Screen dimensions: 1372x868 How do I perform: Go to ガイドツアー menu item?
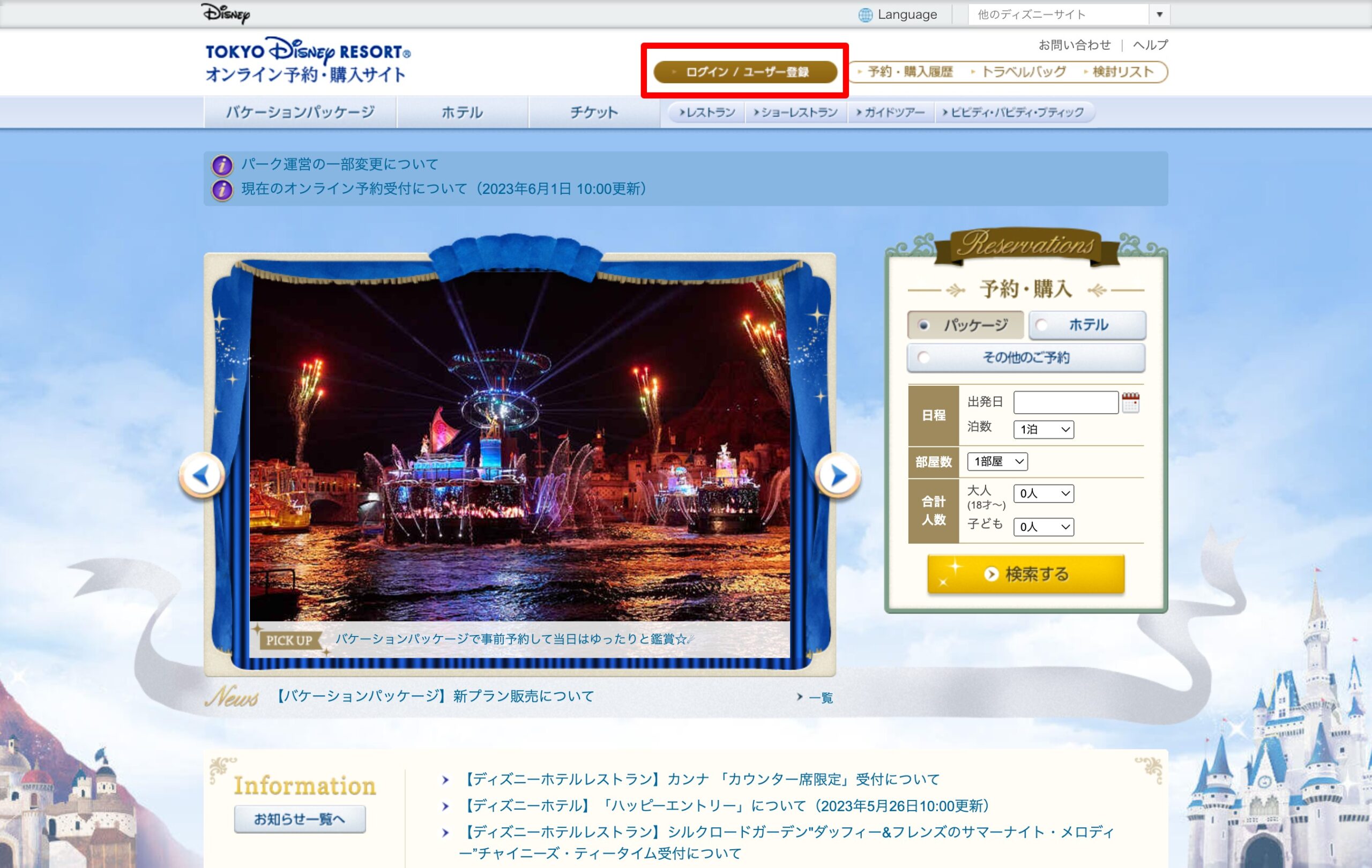click(x=891, y=112)
